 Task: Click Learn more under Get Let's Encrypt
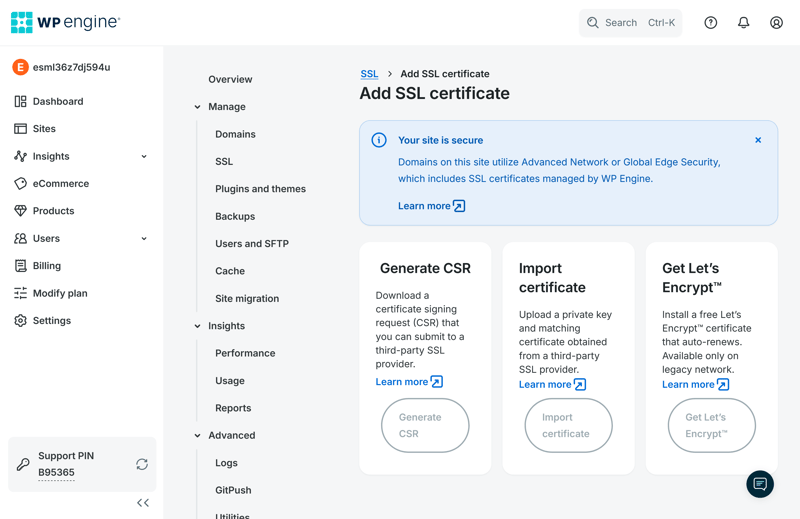(x=688, y=384)
